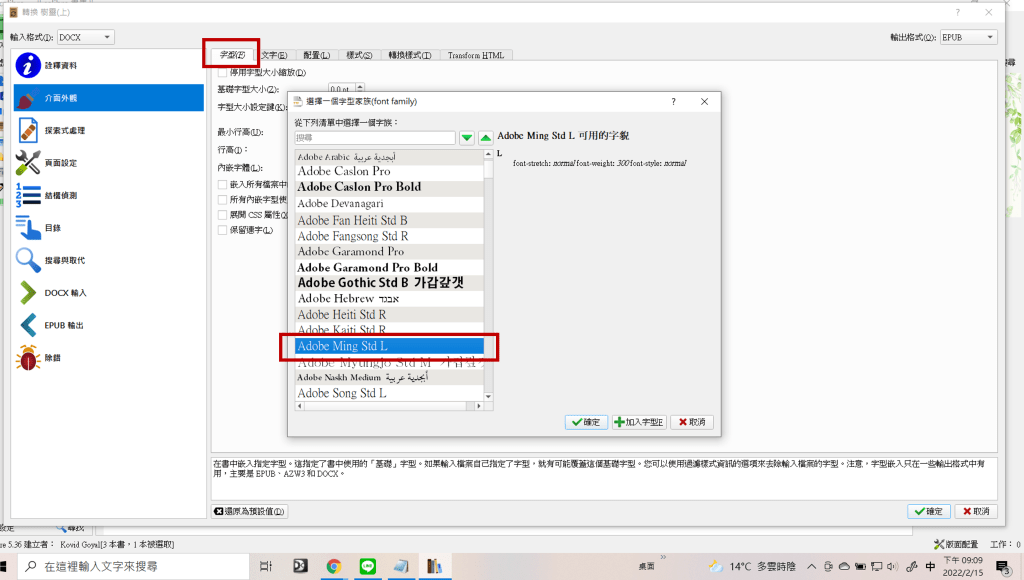Toggle the 保留連字 checkbox
This screenshot has height=580, width=1024.
(x=223, y=230)
